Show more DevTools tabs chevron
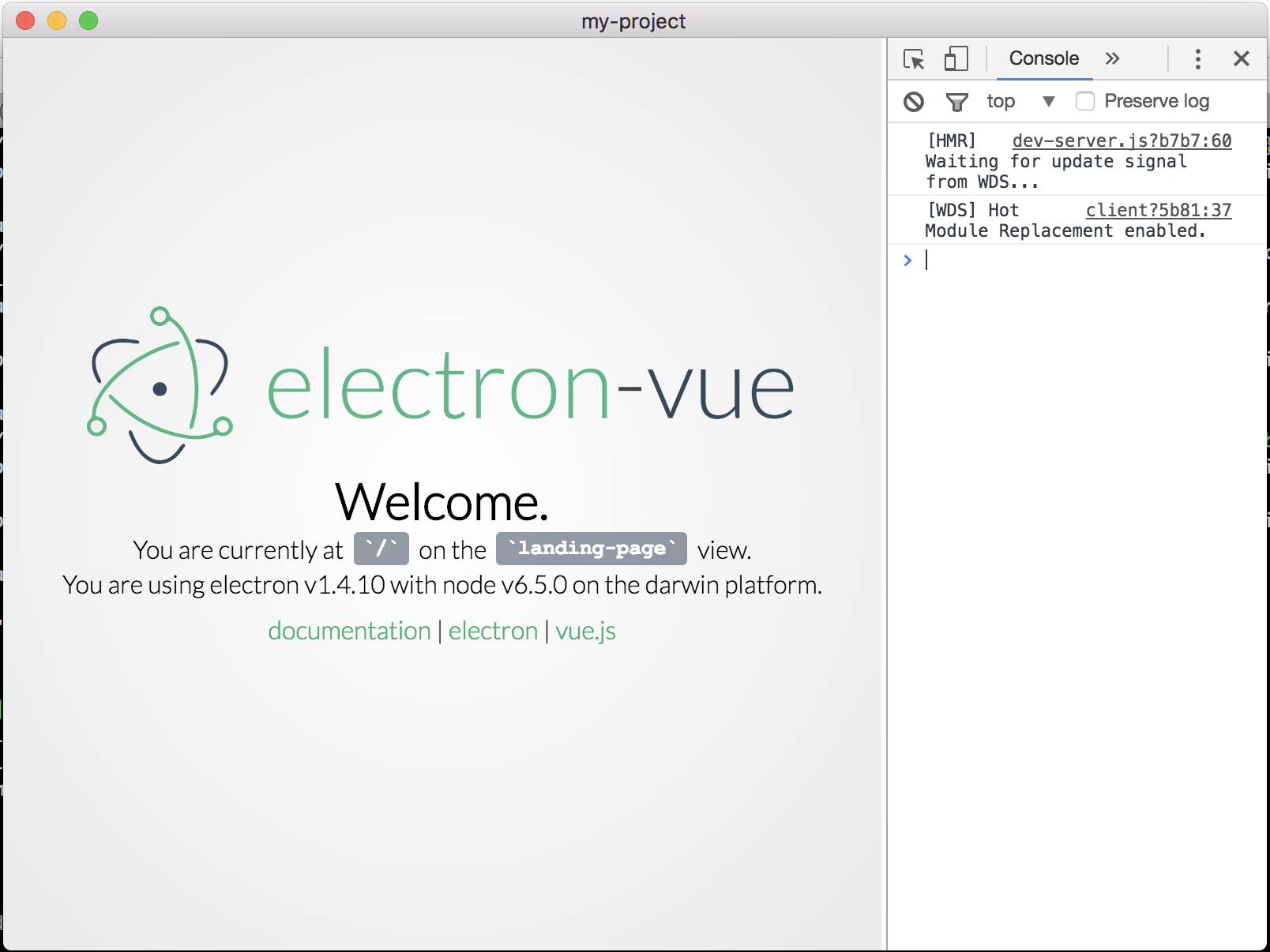 pos(1113,58)
